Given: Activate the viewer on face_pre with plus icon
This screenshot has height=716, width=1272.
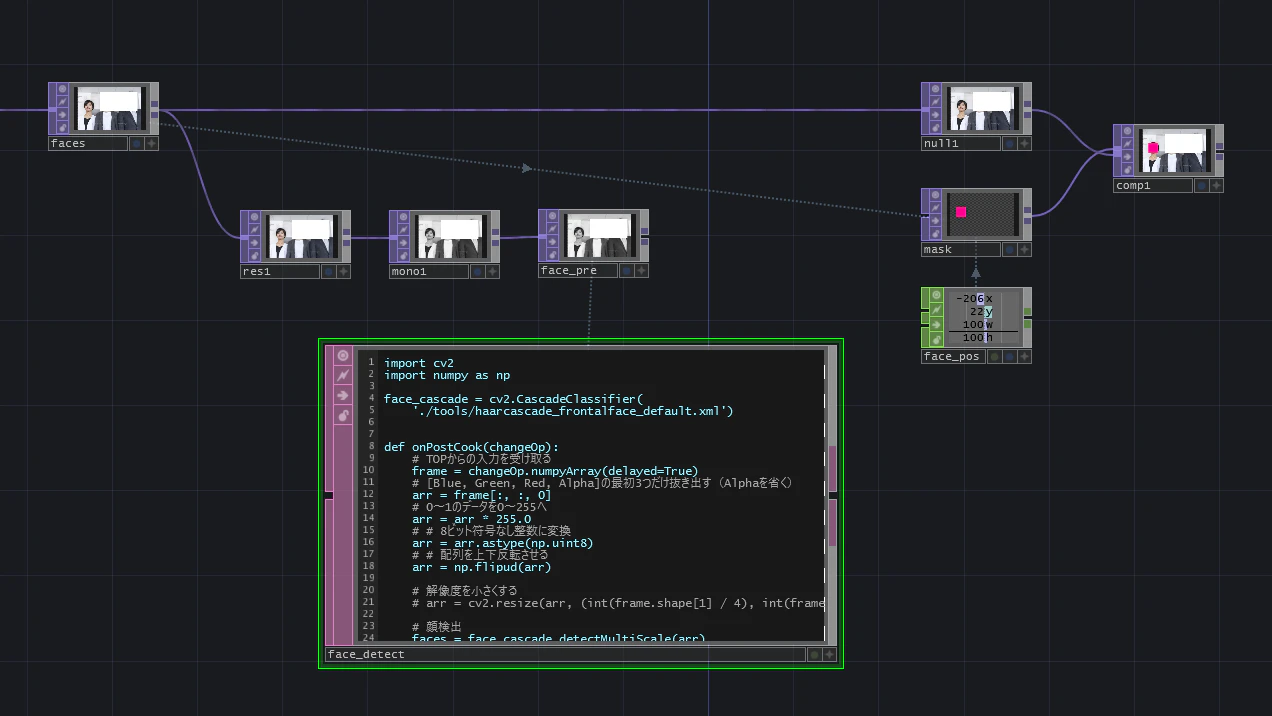Looking at the screenshot, I should click(641, 271).
